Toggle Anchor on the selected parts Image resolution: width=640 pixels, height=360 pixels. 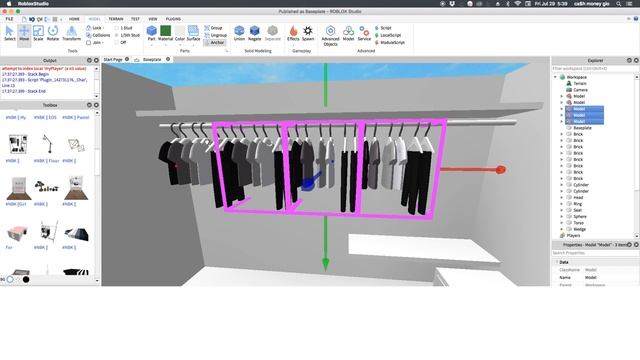(x=214, y=42)
